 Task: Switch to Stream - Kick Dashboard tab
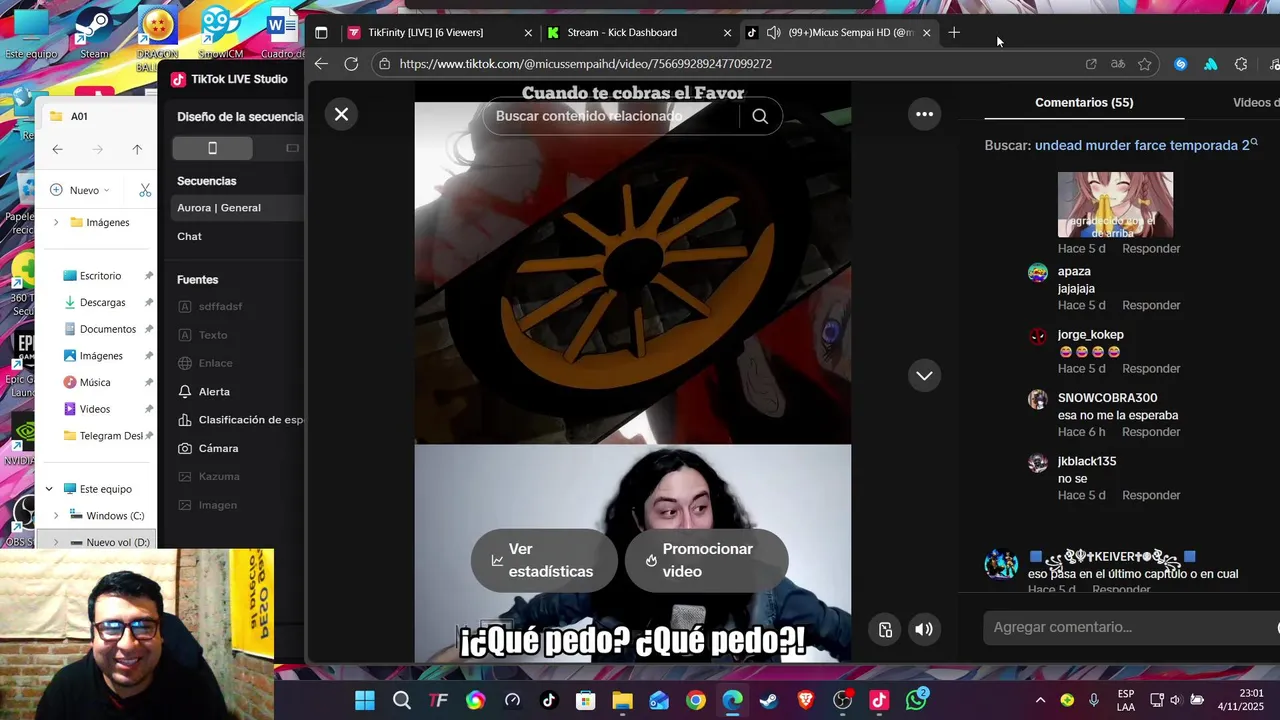point(639,33)
